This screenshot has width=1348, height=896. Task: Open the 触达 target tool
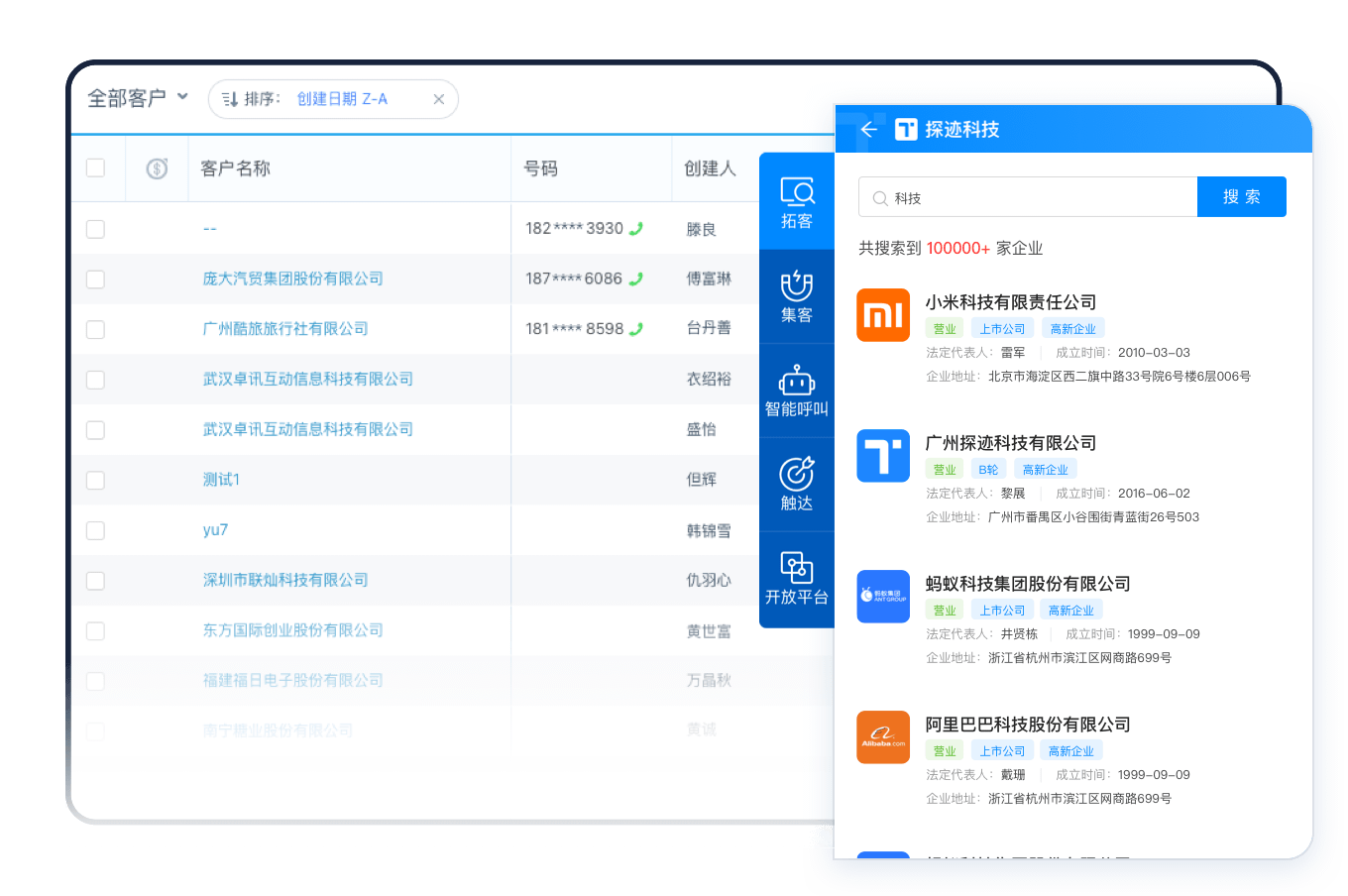[797, 485]
